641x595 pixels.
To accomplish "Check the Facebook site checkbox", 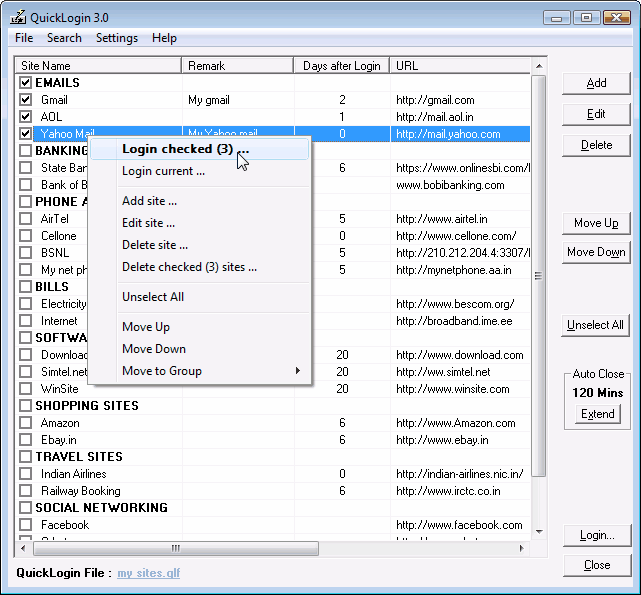I will coord(25,525).
